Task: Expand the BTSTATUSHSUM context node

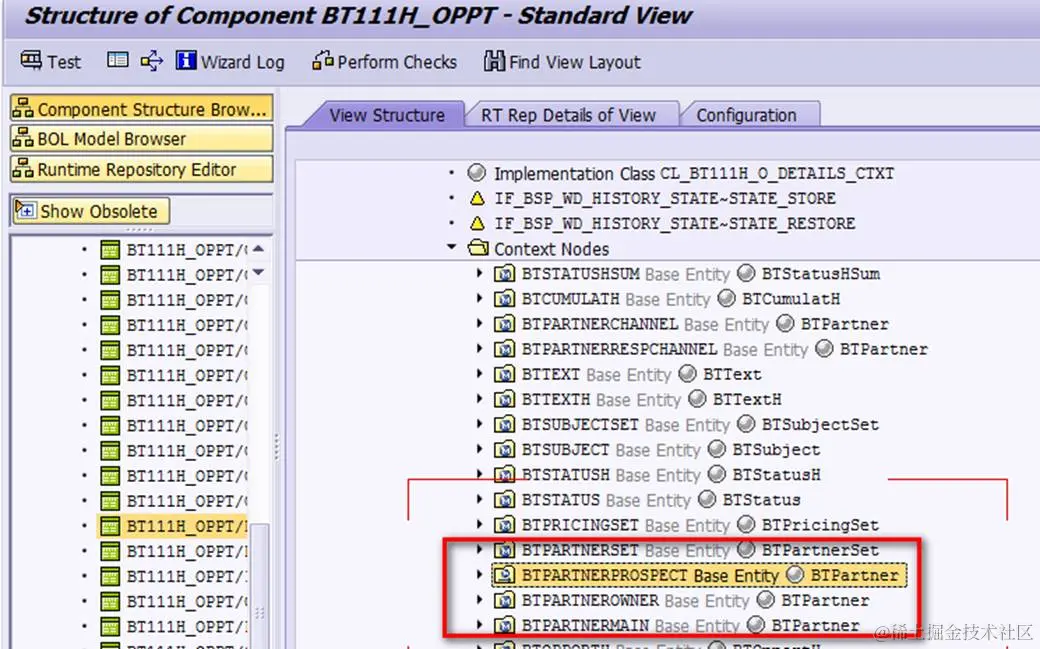Action: tap(479, 273)
